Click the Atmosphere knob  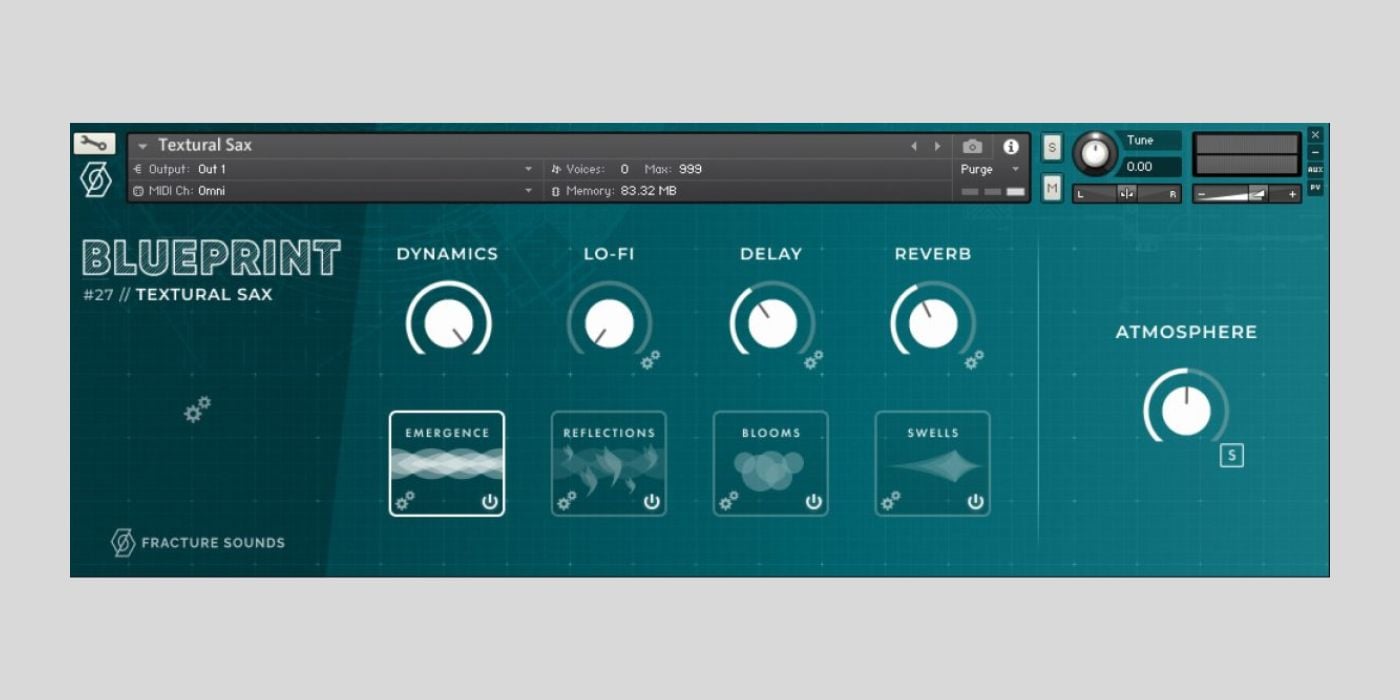pyautogui.click(x=1186, y=410)
